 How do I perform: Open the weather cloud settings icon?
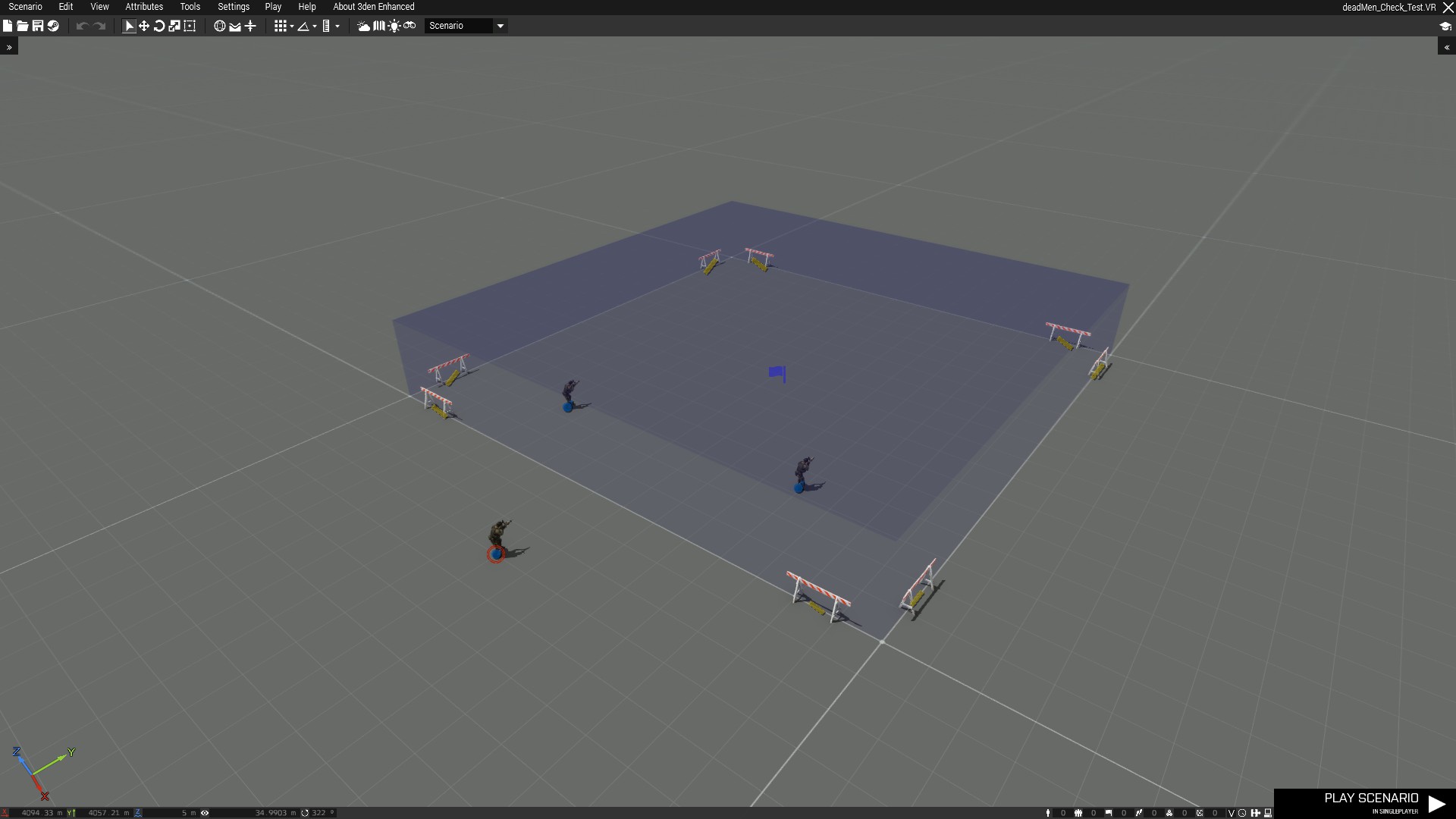pyautogui.click(x=363, y=26)
